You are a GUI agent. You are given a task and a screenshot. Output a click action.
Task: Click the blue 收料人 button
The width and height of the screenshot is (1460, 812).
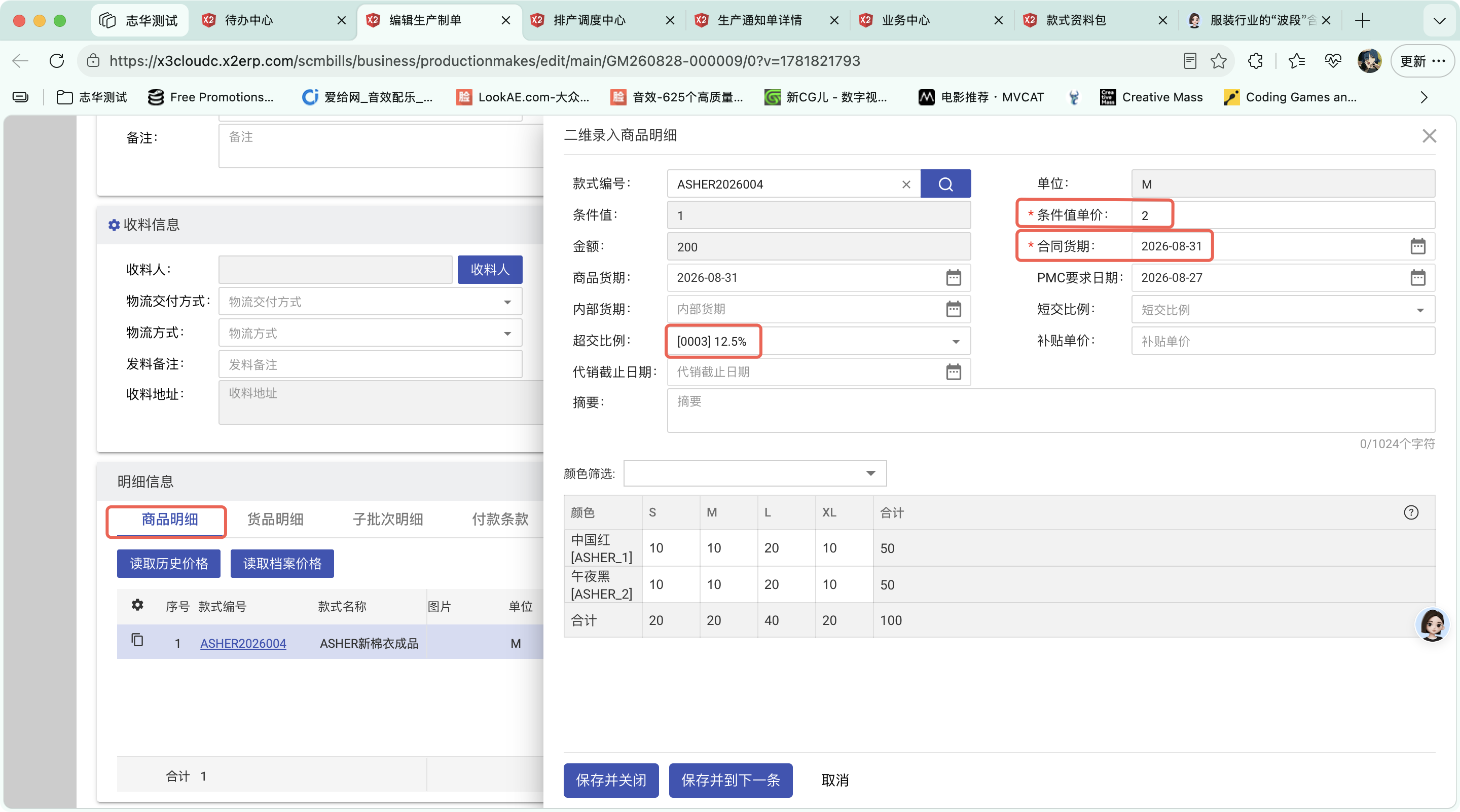coord(490,270)
